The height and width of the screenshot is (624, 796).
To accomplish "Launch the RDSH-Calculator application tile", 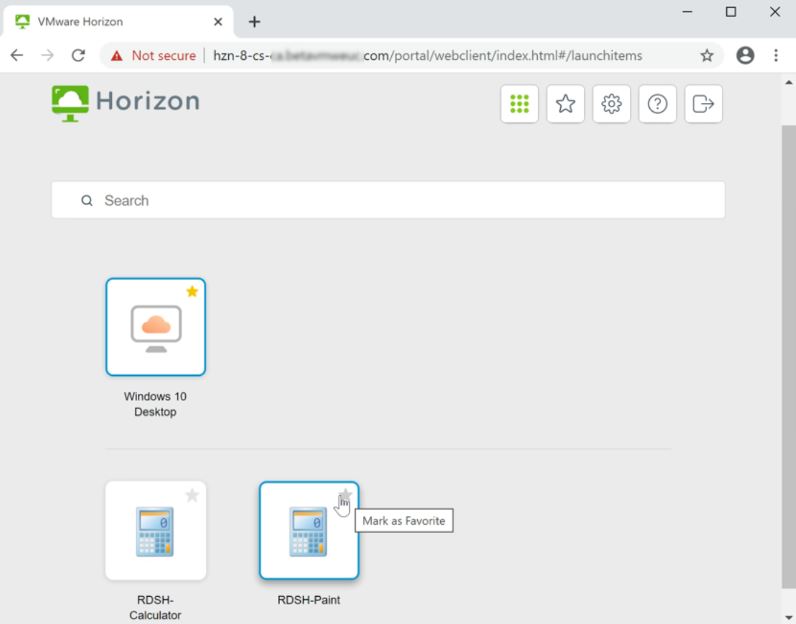I will pos(155,531).
